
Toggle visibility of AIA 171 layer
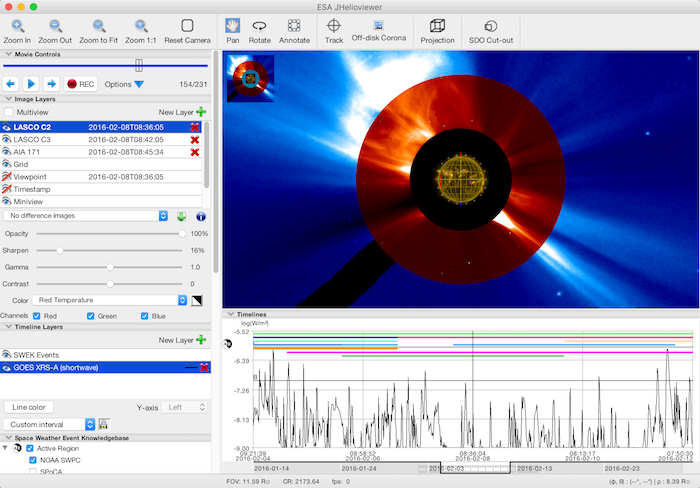(6, 152)
